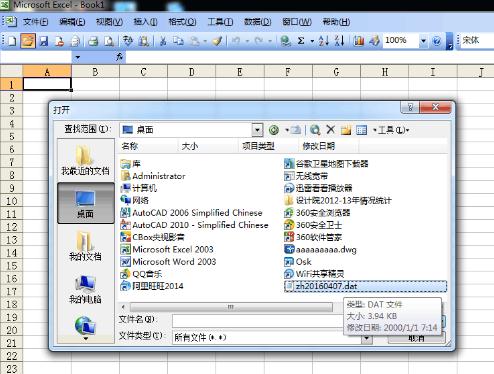Click the Cancel button in Open dialog
This screenshot has width=494, height=374.
pyautogui.click(x=417, y=338)
